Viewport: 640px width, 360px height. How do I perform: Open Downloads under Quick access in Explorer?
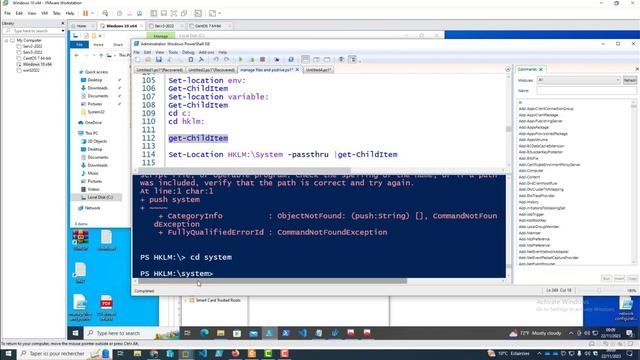[97, 88]
